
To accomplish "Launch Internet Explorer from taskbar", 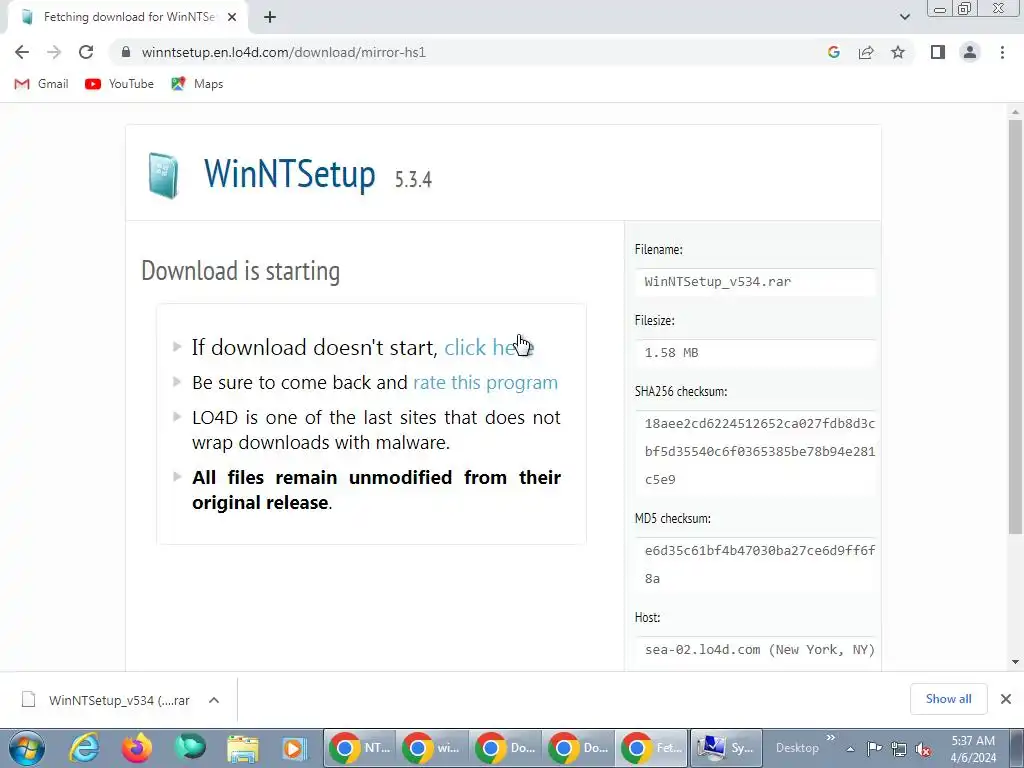I will click(x=84, y=748).
